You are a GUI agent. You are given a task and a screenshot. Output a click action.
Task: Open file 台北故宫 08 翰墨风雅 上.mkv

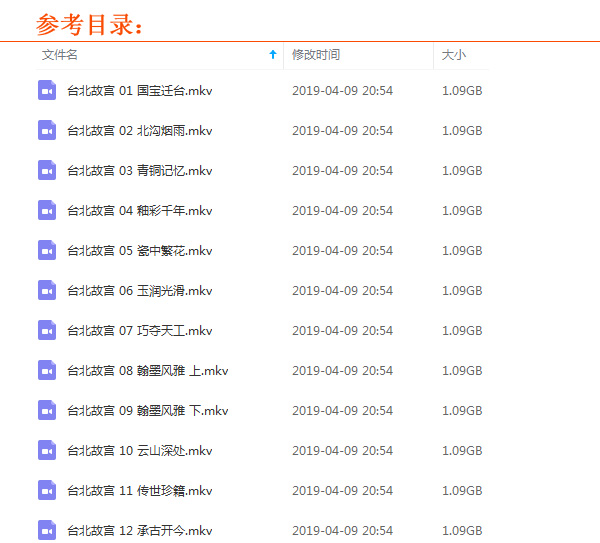coord(147,371)
